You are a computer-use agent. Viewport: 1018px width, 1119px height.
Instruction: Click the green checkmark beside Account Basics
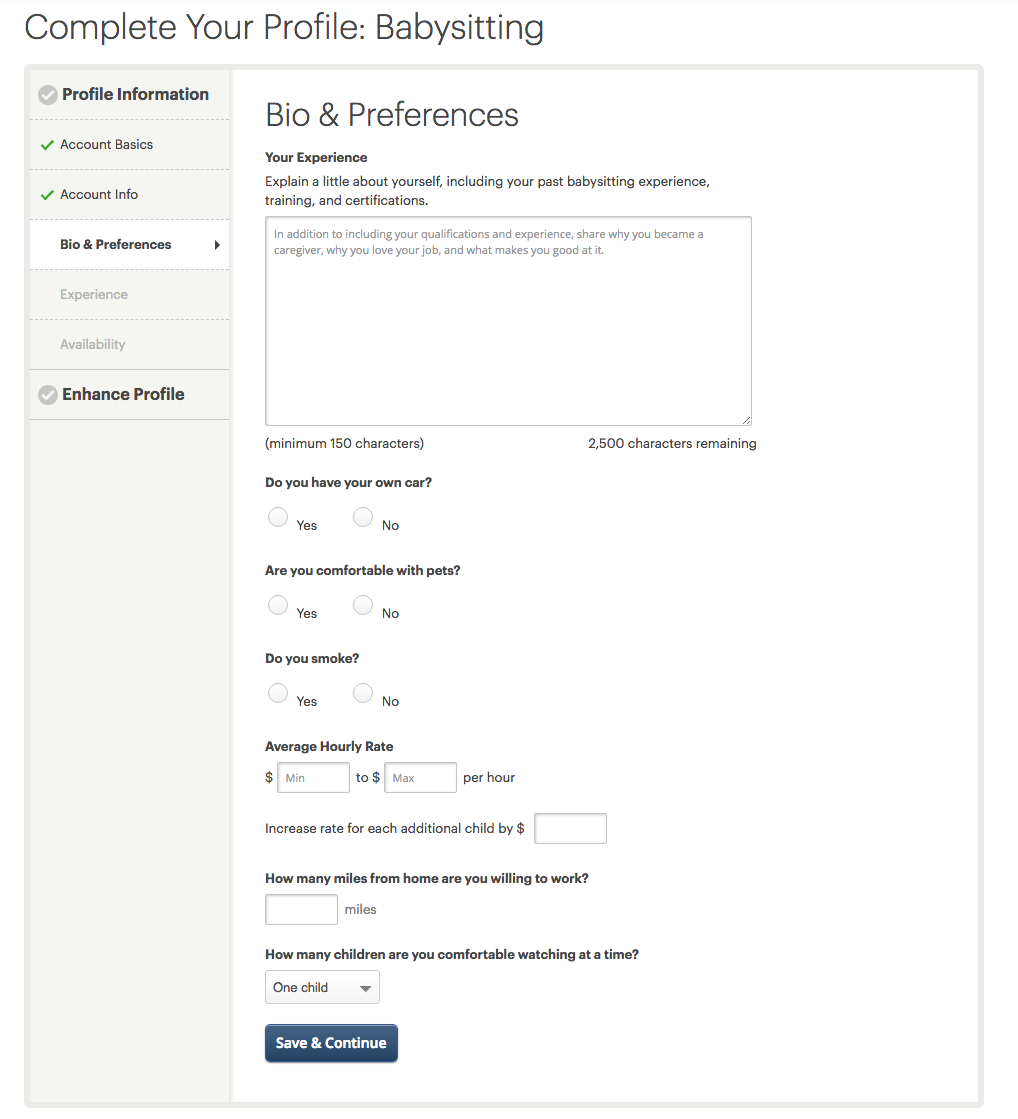[47, 145]
